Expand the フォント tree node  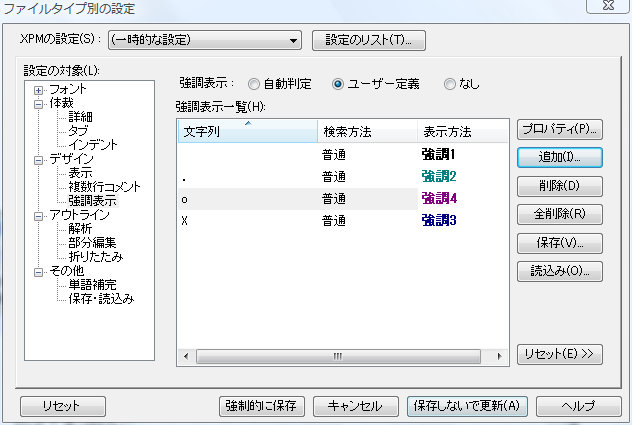tap(38, 90)
